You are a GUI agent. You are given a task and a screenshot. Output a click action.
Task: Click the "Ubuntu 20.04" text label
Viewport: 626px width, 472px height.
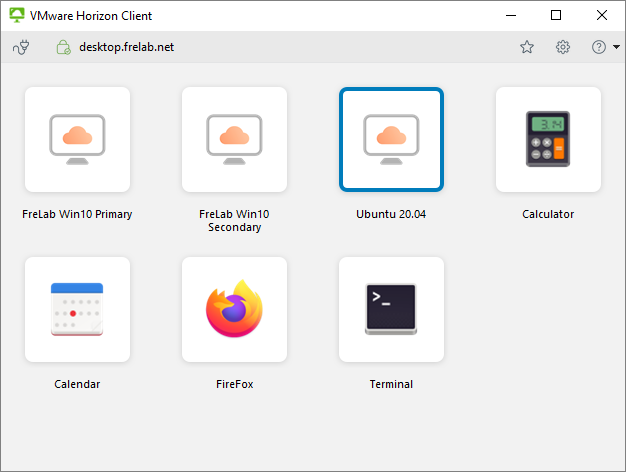click(391, 214)
